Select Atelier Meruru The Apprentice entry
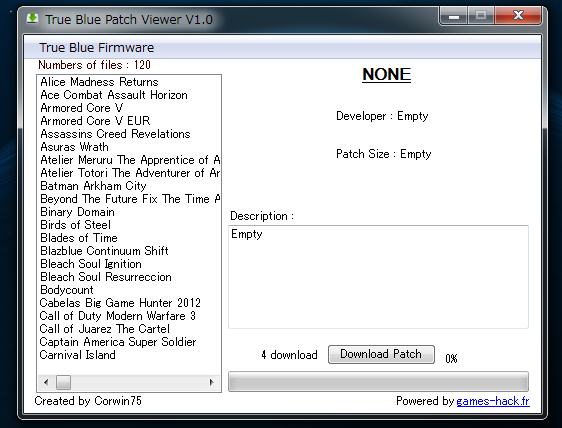The image size is (562, 428). 130,160
